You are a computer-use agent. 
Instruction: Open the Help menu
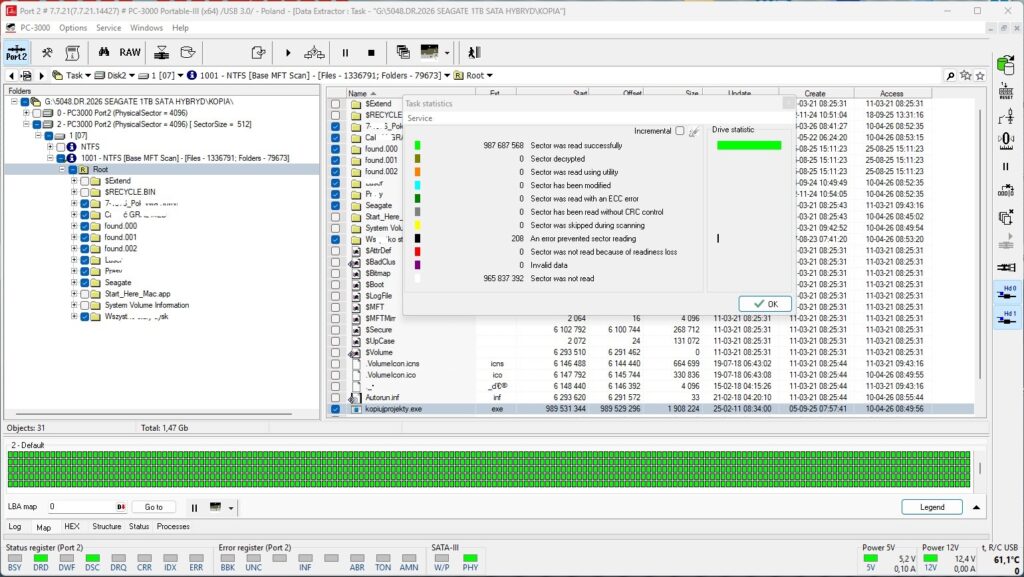[180, 28]
